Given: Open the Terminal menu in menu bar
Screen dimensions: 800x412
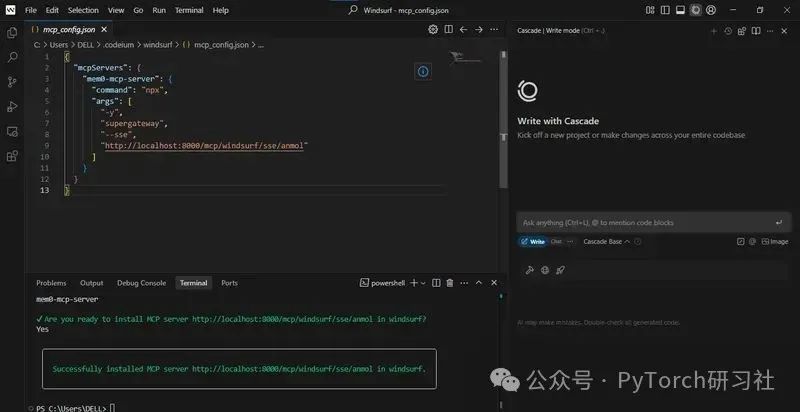Looking at the screenshot, I should [x=190, y=10].
